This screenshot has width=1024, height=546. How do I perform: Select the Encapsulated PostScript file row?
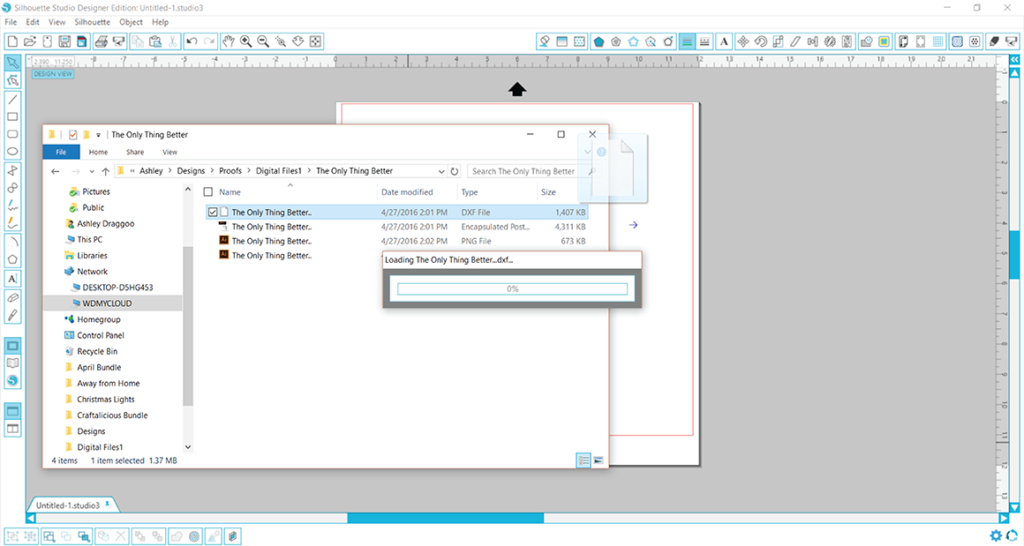pyautogui.click(x=397, y=227)
